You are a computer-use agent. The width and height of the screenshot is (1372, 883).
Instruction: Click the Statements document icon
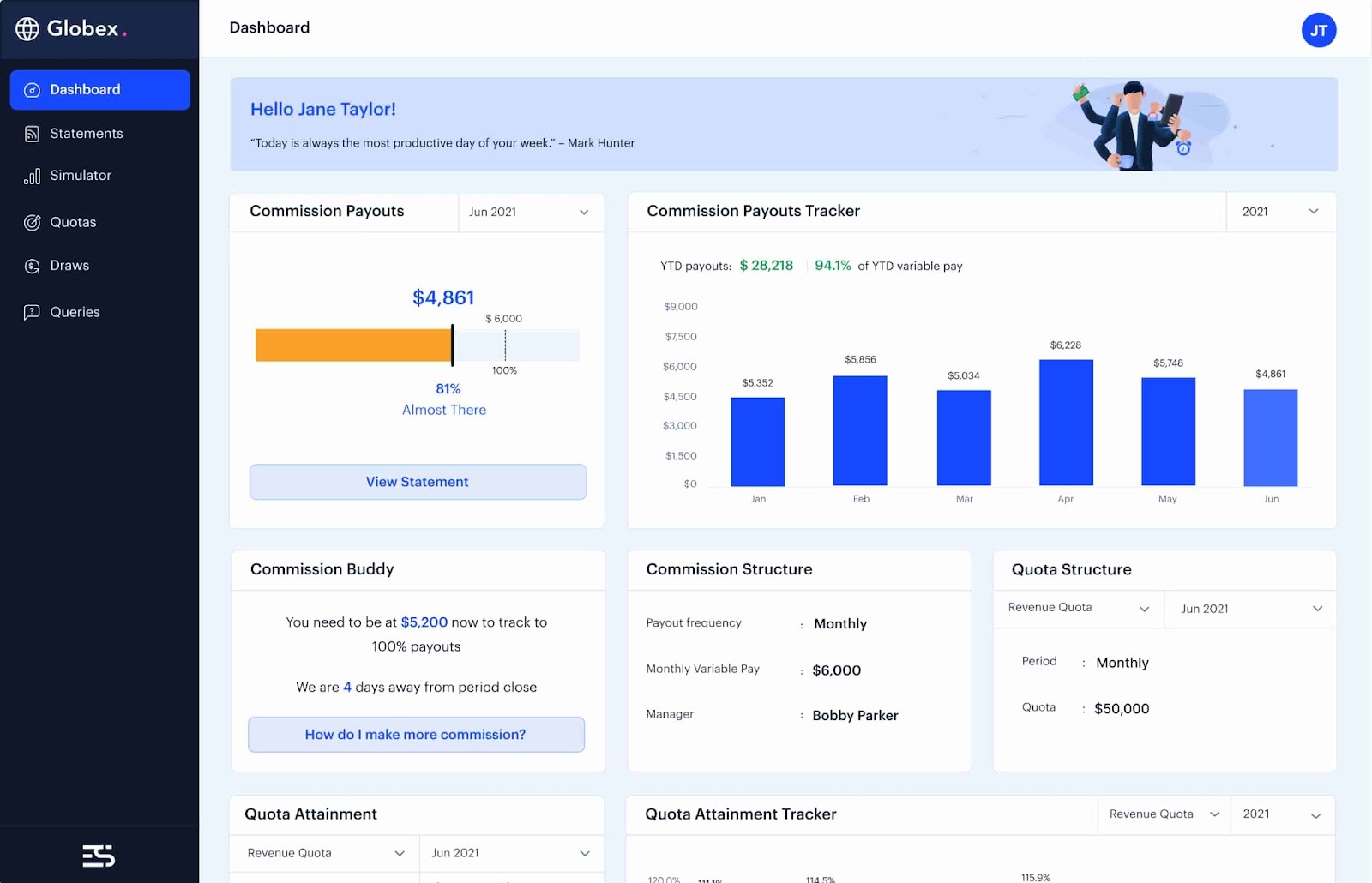(x=32, y=134)
